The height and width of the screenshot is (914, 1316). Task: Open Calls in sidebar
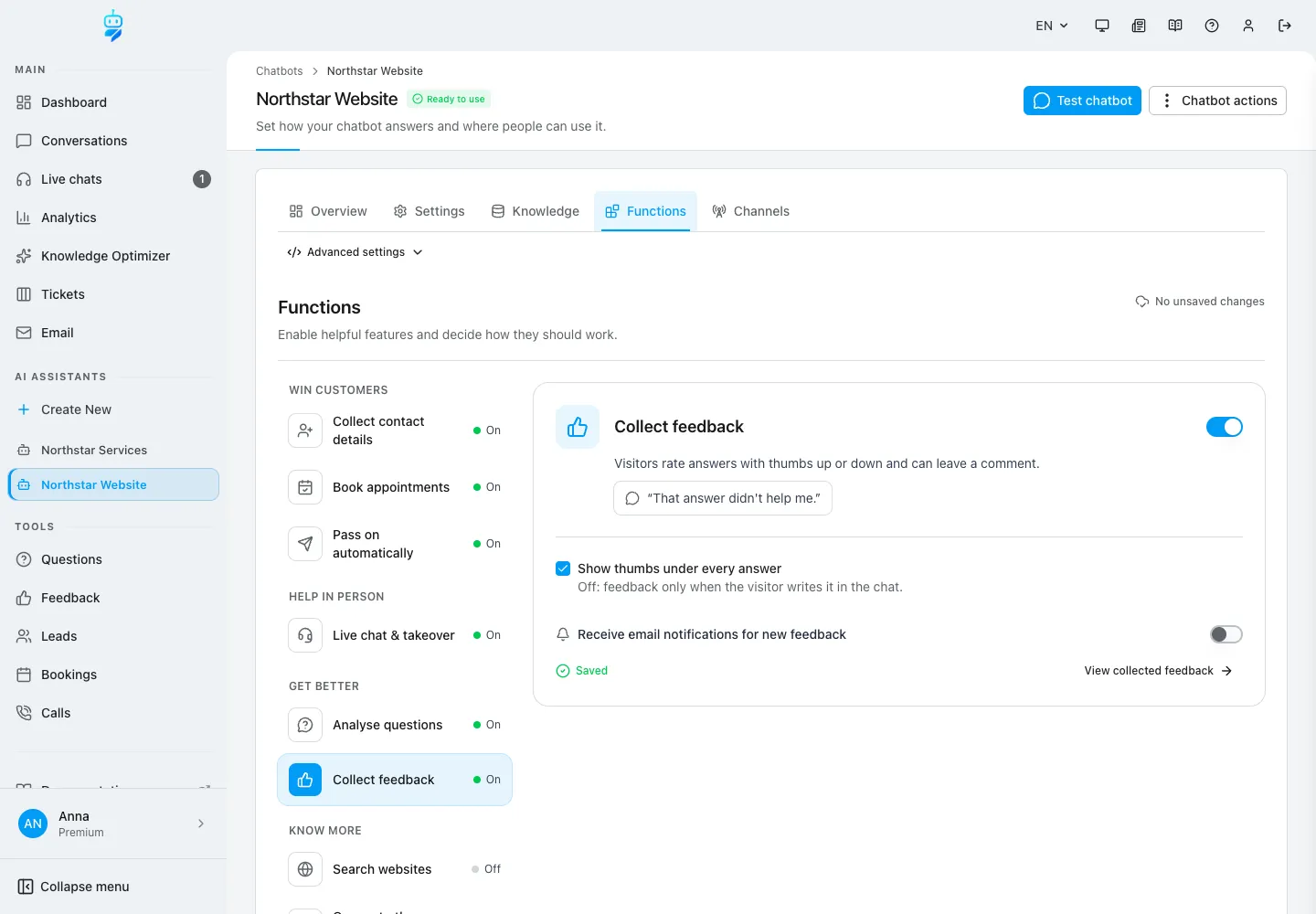pyautogui.click(x=113, y=713)
